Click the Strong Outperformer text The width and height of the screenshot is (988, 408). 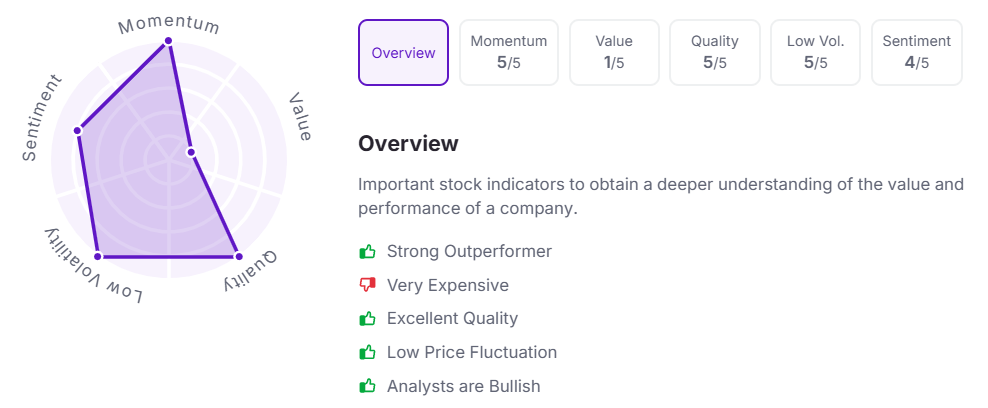coord(469,251)
